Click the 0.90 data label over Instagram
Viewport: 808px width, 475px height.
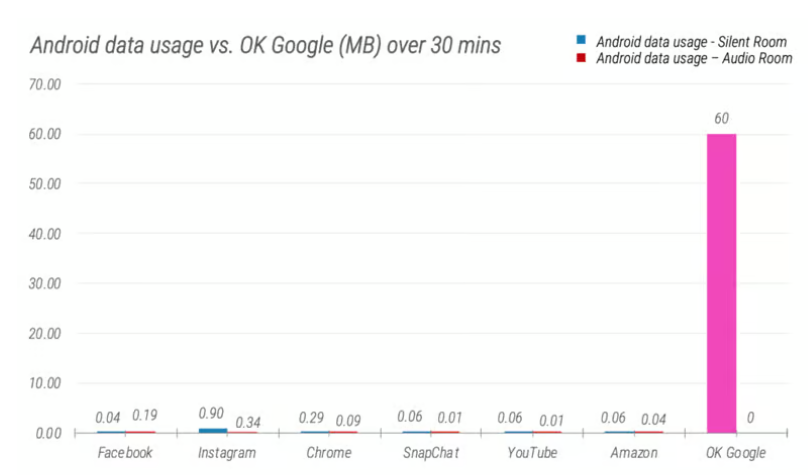pyautogui.click(x=209, y=414)
